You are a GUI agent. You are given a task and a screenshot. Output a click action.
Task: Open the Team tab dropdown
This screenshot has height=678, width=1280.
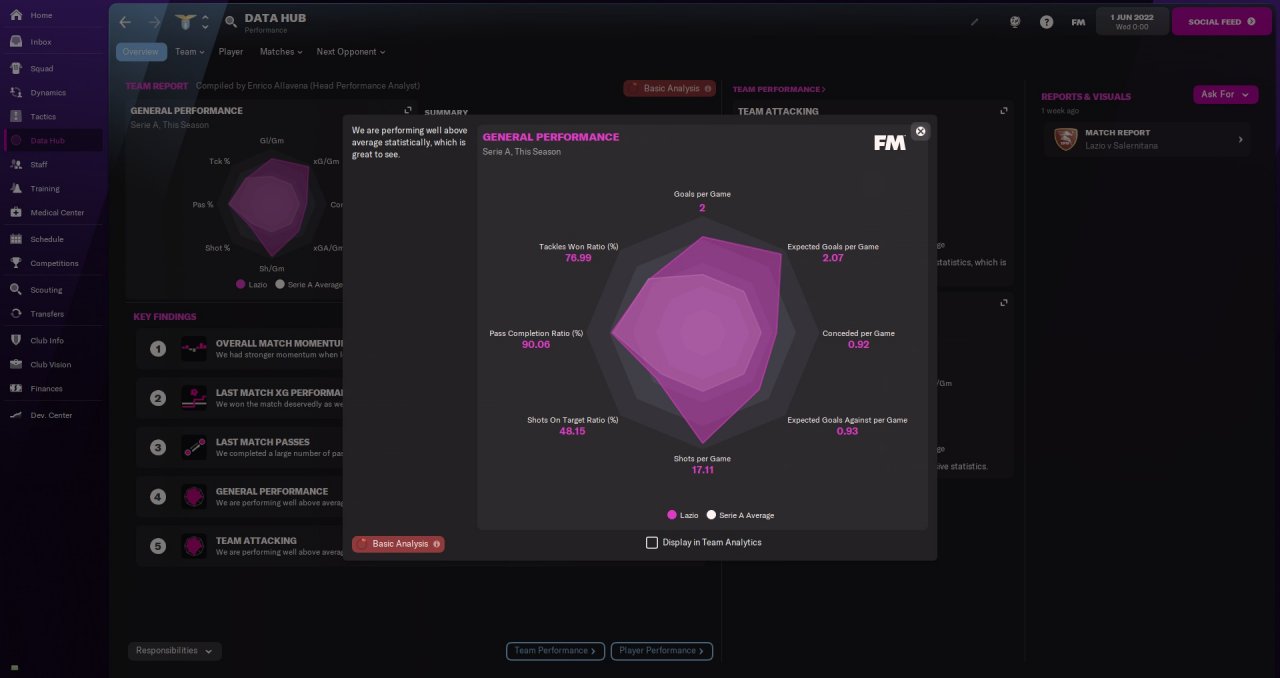(189, 52)
